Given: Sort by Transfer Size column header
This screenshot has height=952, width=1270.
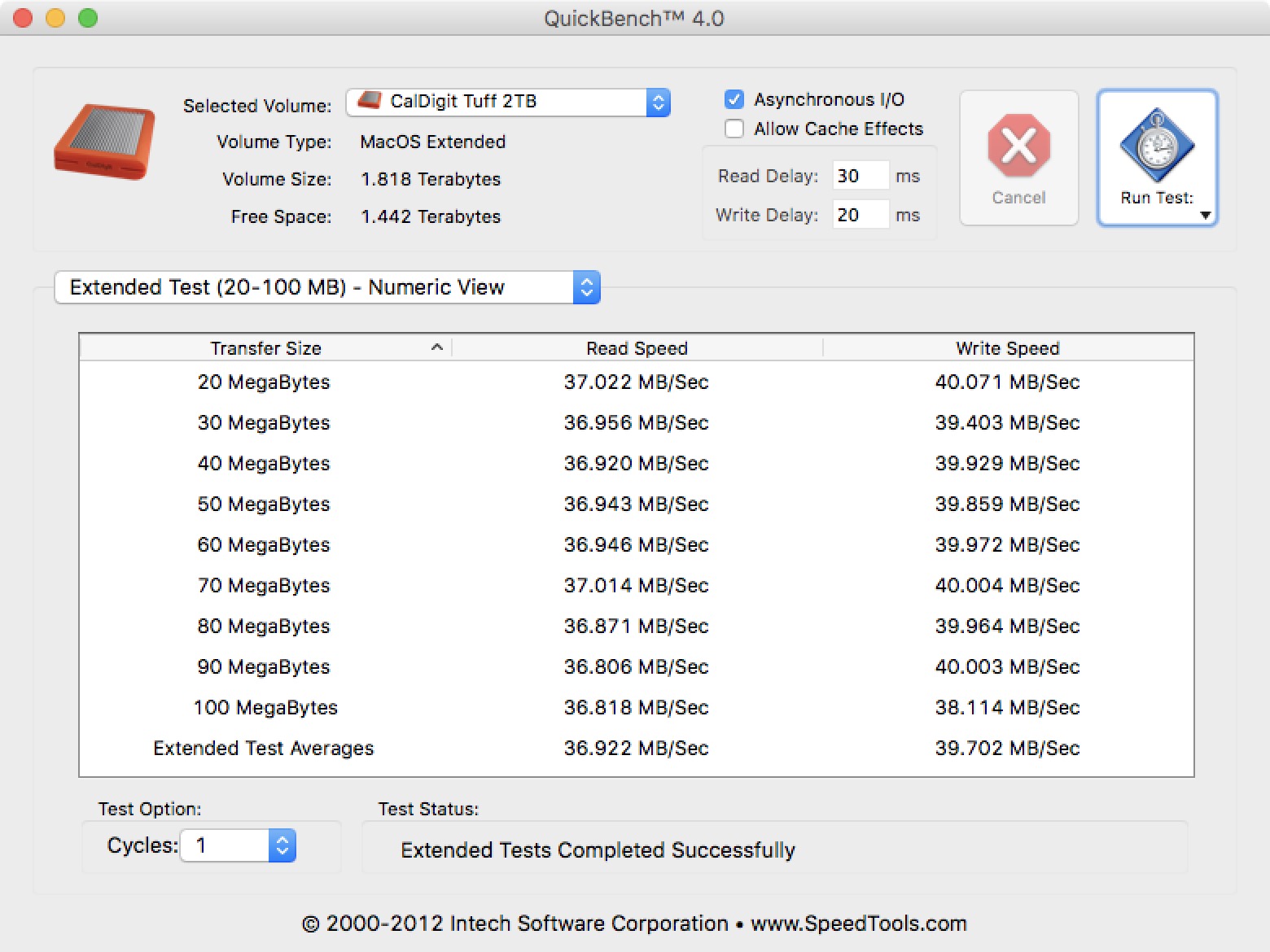Looking at the screenshot, I should [265, 348].
